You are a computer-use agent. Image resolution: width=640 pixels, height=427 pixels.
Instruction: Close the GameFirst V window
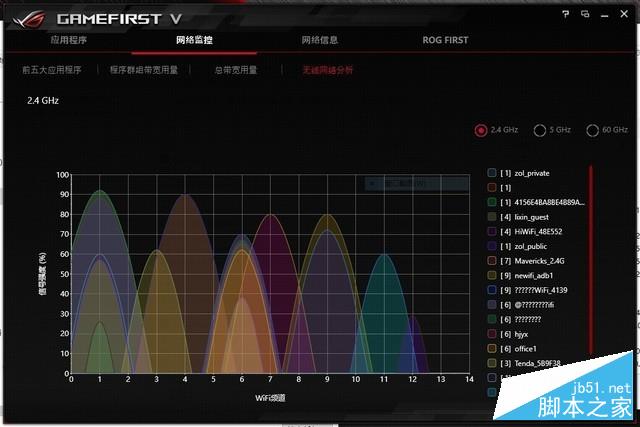(624, 14)
